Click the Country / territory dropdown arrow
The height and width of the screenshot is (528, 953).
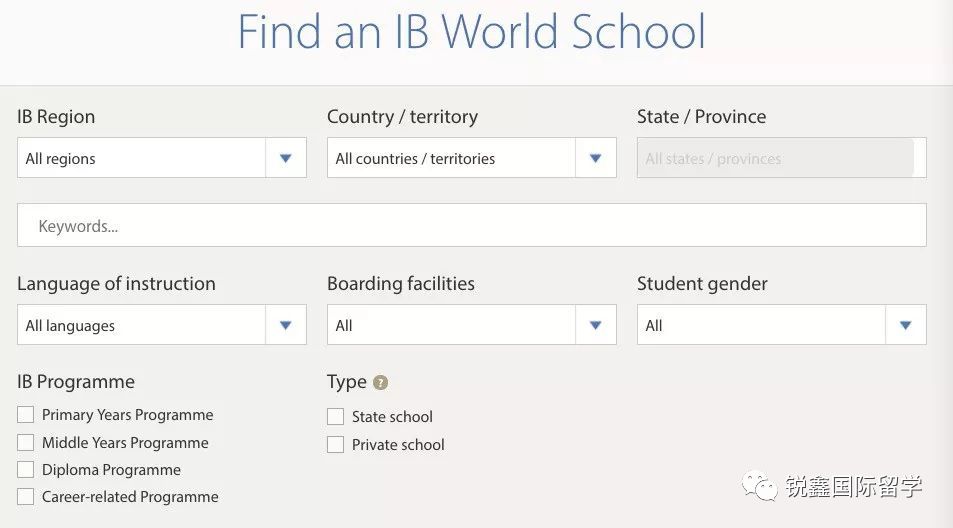click(x=596, y=158)
